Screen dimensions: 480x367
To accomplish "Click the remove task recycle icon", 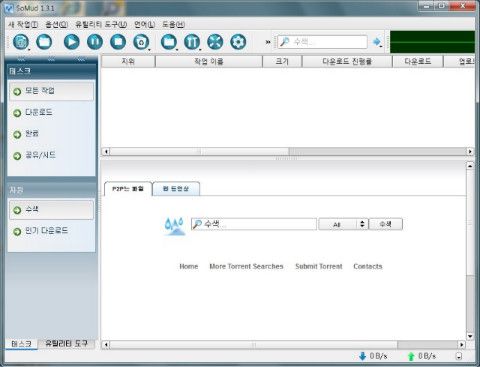I will (x=141, y=42).
